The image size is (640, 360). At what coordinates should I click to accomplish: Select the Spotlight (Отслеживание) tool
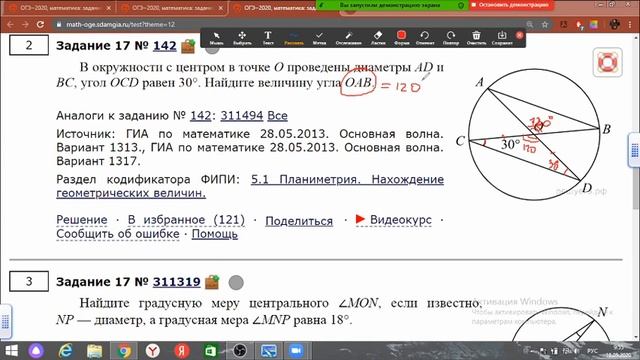(x=349, y=38)
